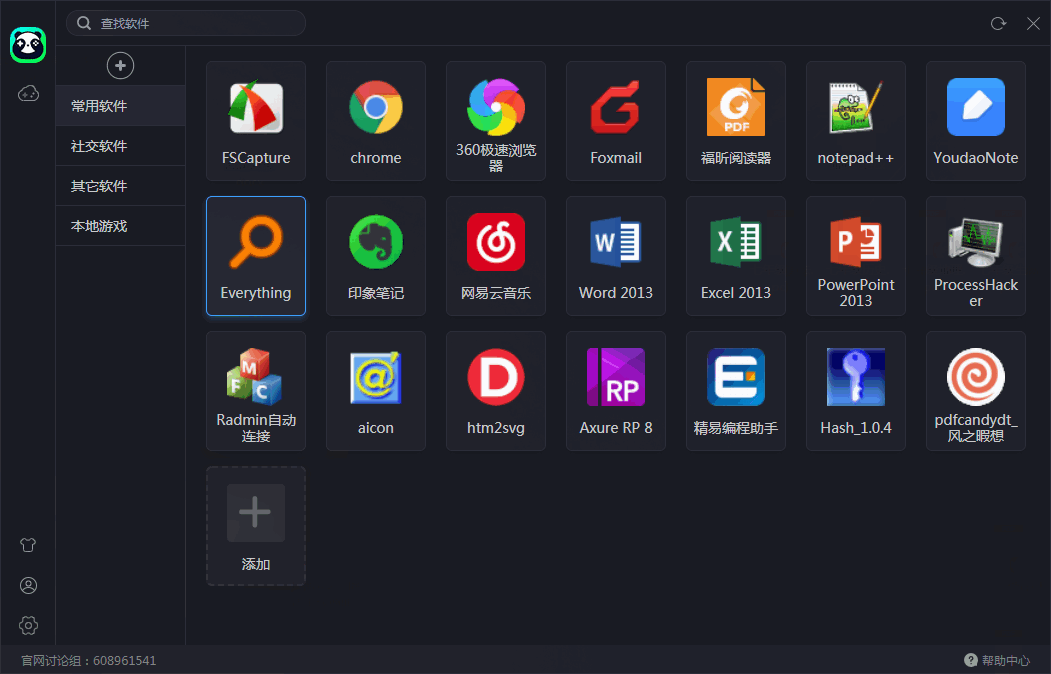
Task: Launch the 网易云音乐 tile
Action: tap(495, 256)
